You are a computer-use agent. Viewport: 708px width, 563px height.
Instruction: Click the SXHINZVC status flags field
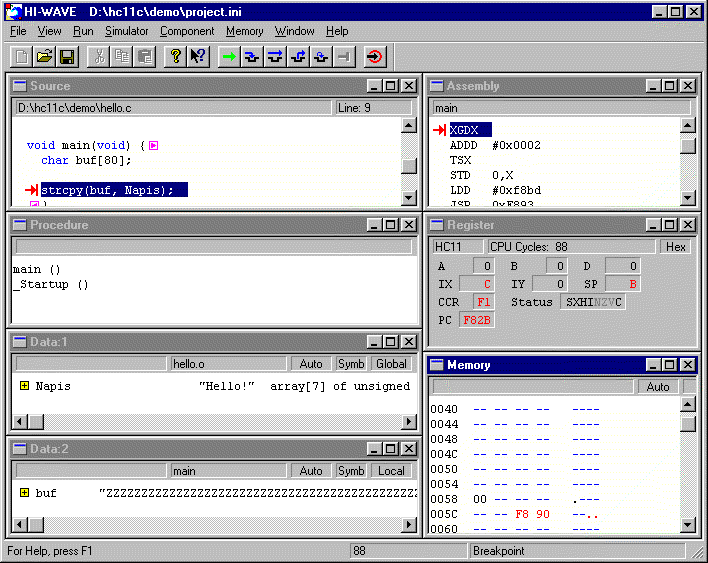click(593, 302)
